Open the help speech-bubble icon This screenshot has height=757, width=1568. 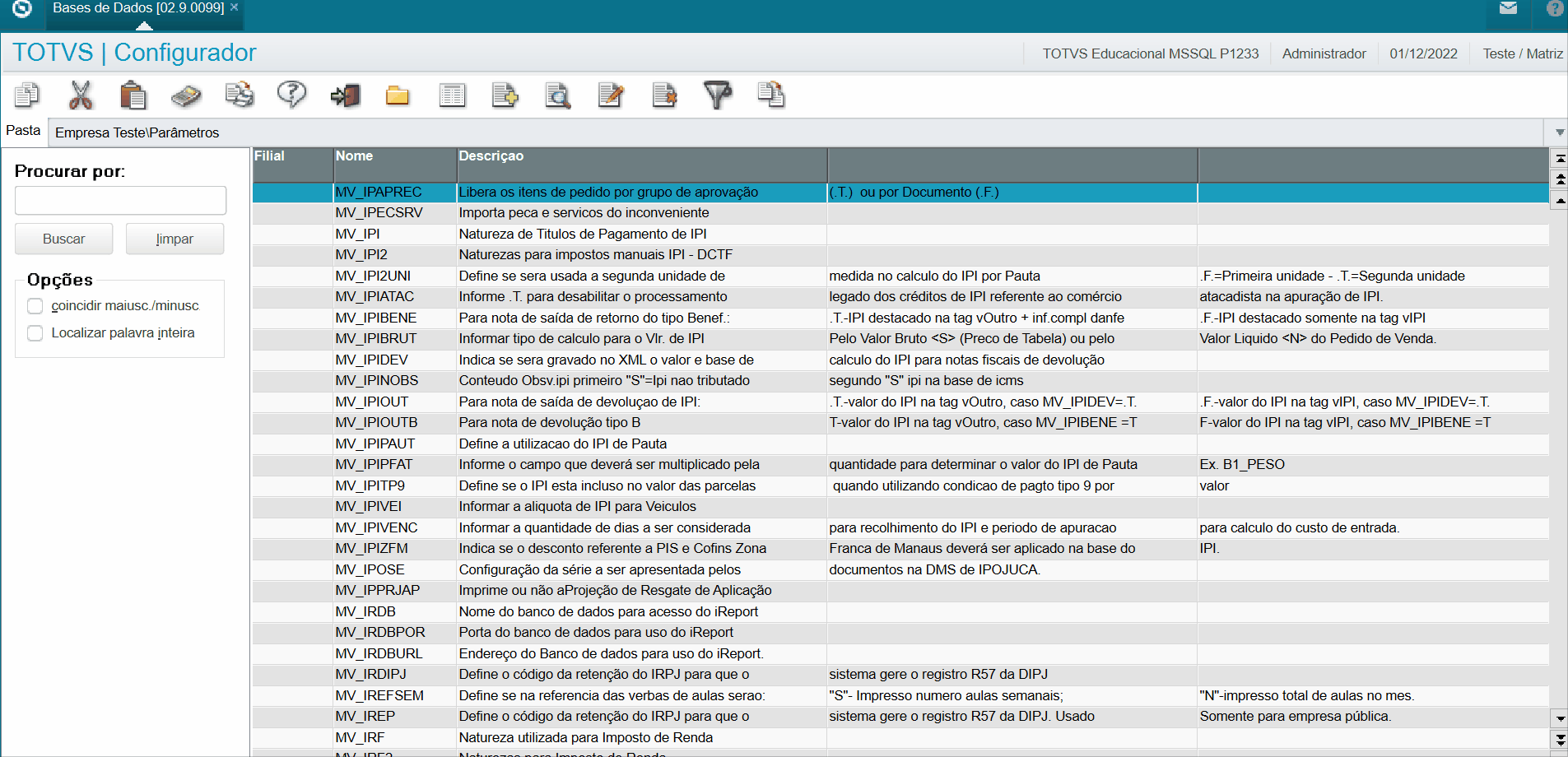[x=292, y=95]
